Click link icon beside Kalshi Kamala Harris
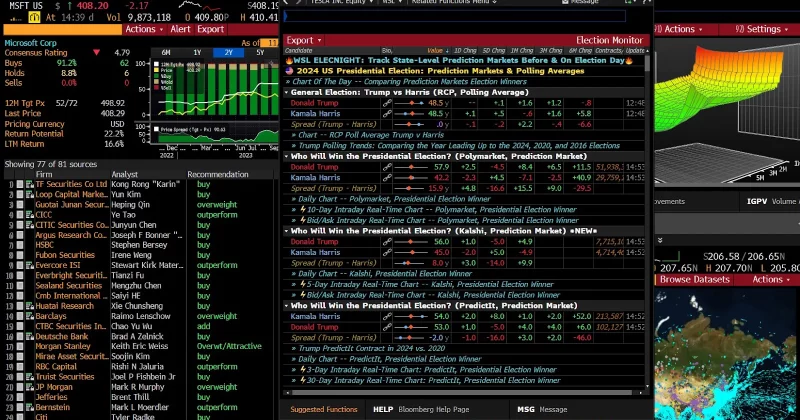Image resolution: width=800 pixels, height=420 pixels. [387, 253]
